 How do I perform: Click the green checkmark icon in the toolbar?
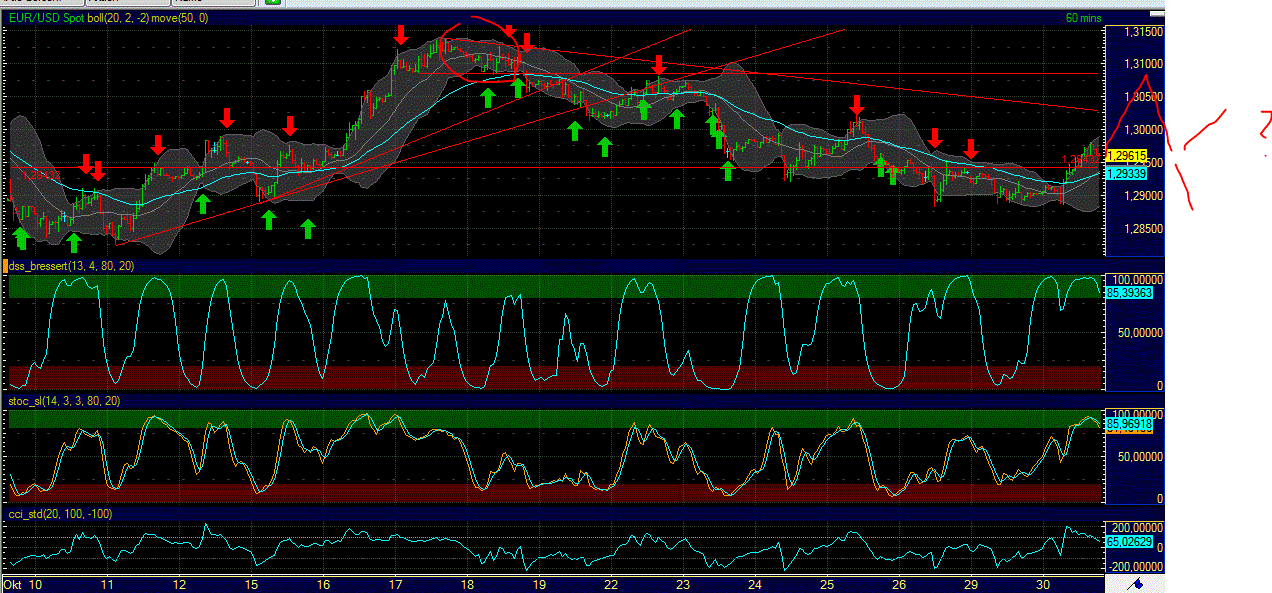272,4
